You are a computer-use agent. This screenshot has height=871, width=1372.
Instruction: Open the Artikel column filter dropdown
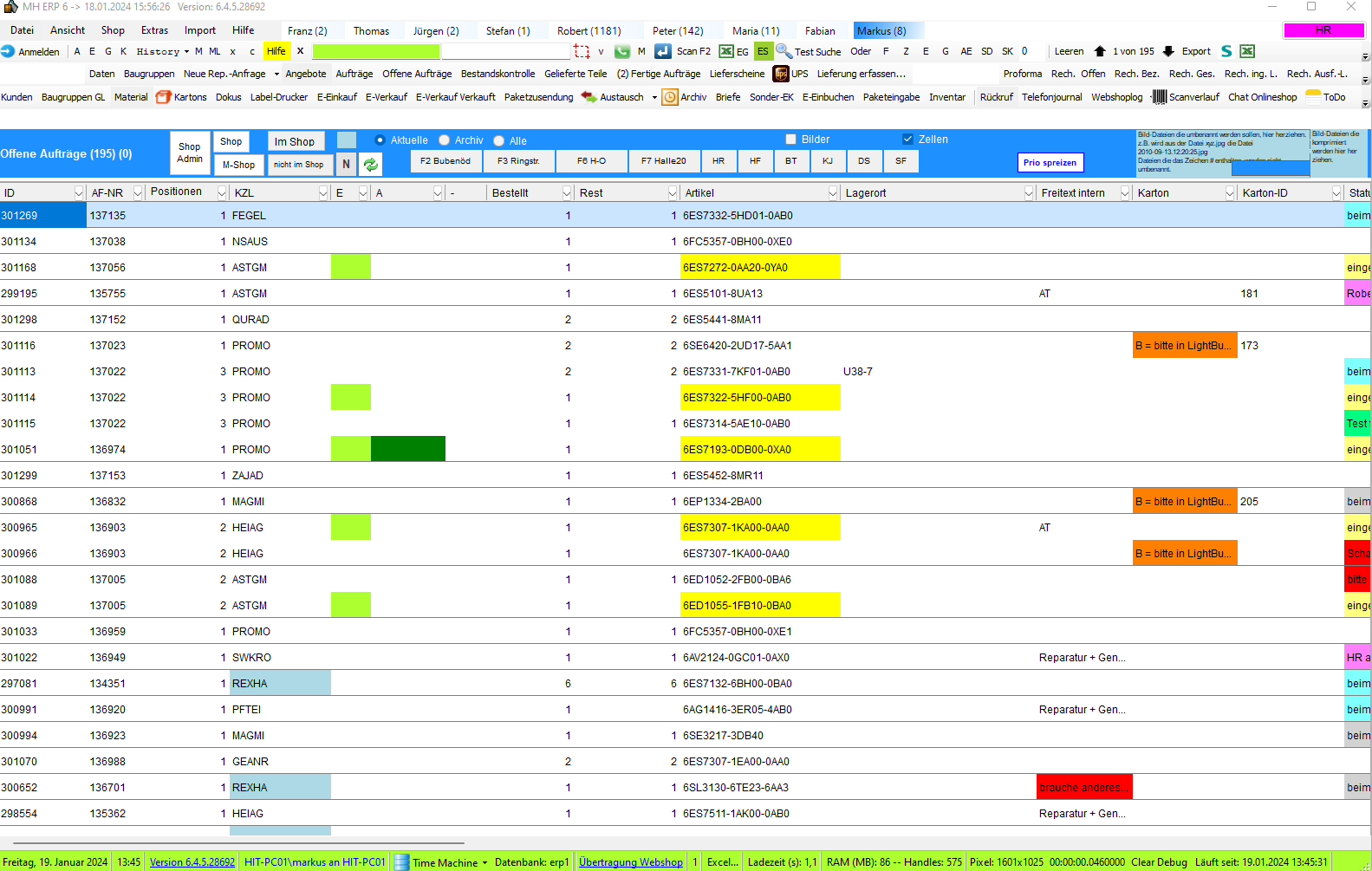[x=833, y=192]
